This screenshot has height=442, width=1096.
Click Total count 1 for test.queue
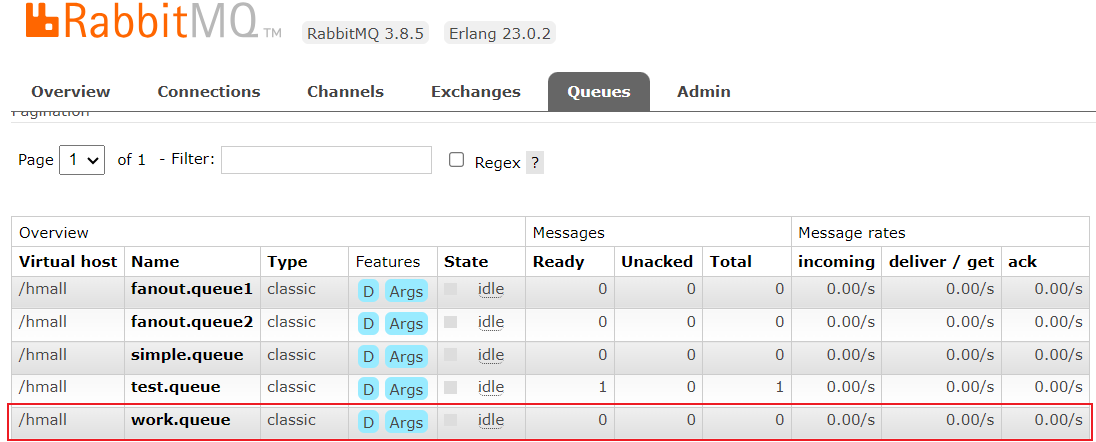(779, 387)
